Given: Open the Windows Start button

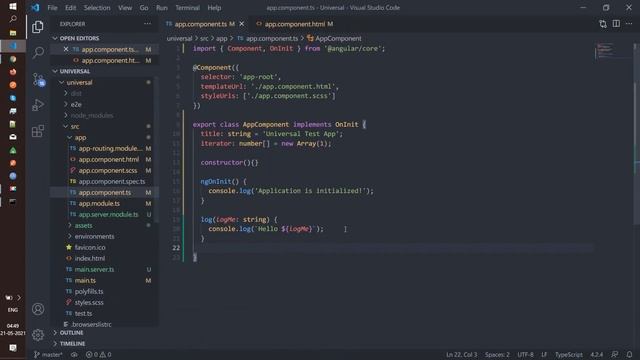Looking at the screenshot, I should (13, 6).
